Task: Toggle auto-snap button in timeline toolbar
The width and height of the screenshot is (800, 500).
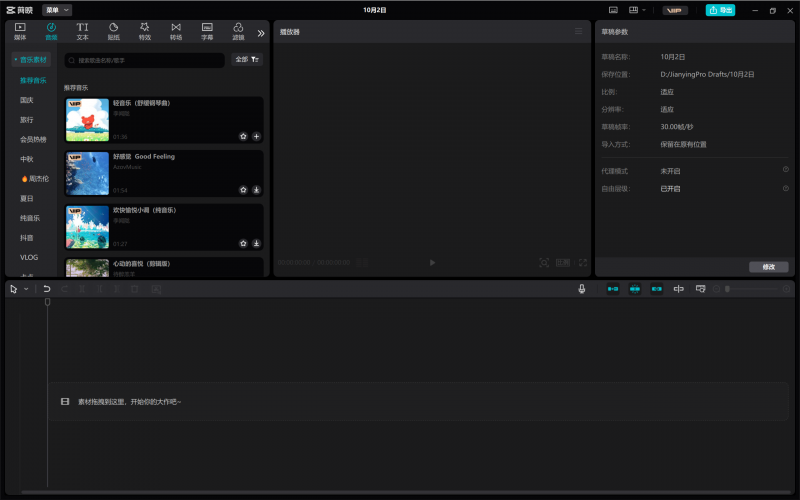Action: tap(635, 289)
